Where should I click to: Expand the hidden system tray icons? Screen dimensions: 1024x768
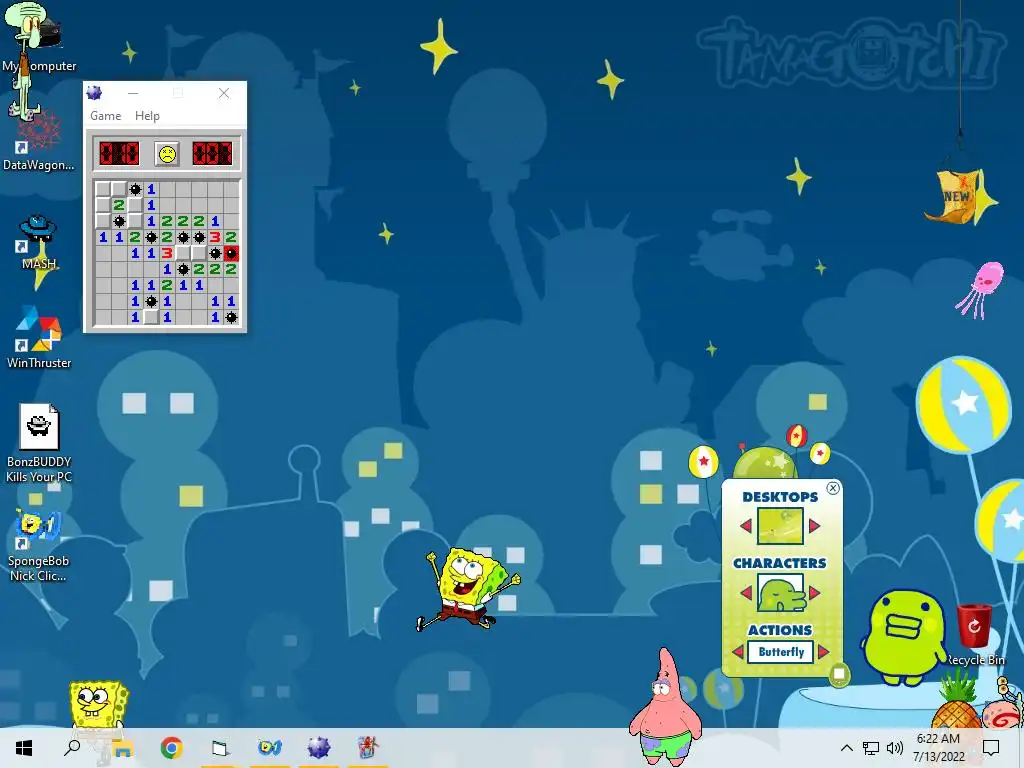(x=846, y=748)
